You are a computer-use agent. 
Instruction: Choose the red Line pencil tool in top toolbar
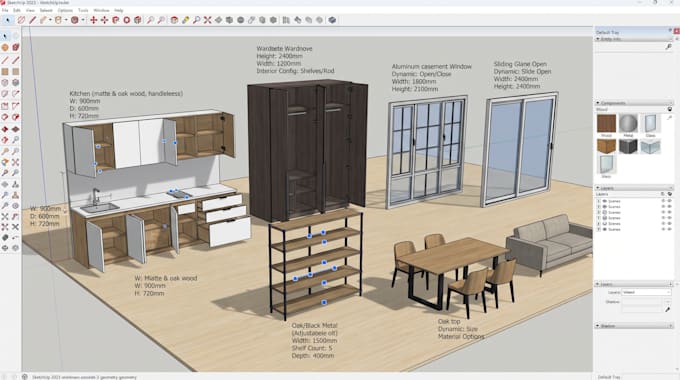33,20
